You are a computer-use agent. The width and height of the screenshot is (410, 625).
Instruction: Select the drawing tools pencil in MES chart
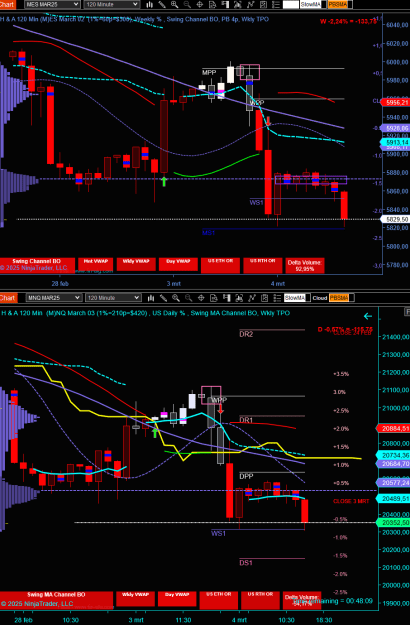pyautogui.click(x=162, y=5)
